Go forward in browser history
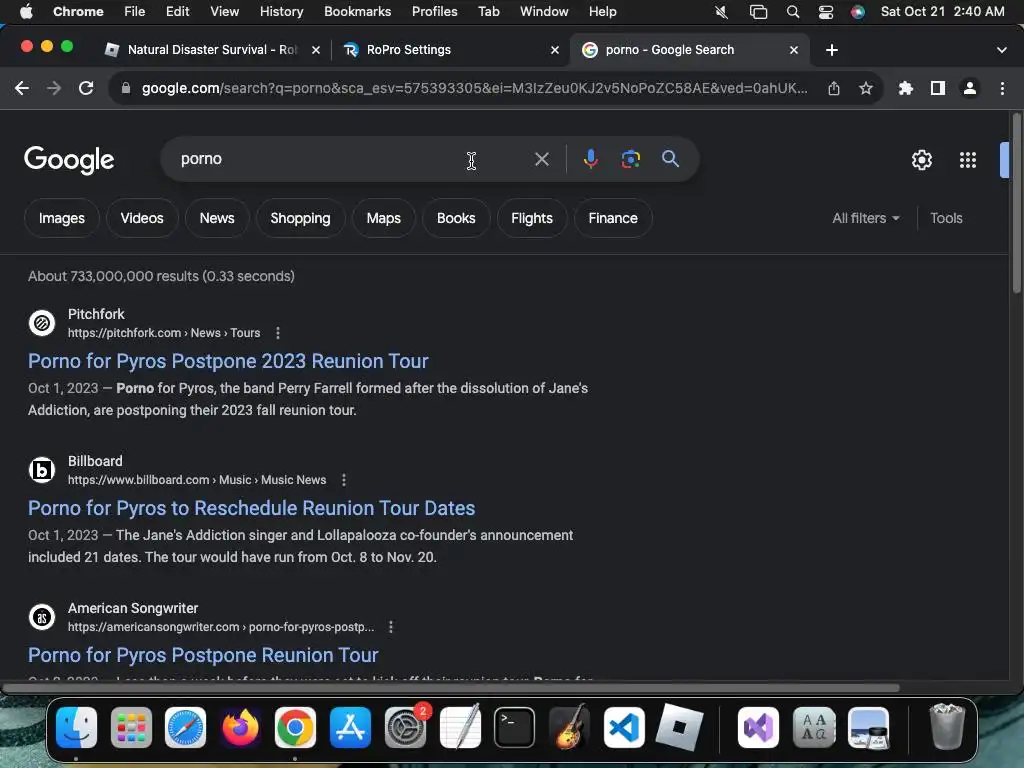Image resolution: width=1024 pixels, height=768 pixels. pos(54,88)
